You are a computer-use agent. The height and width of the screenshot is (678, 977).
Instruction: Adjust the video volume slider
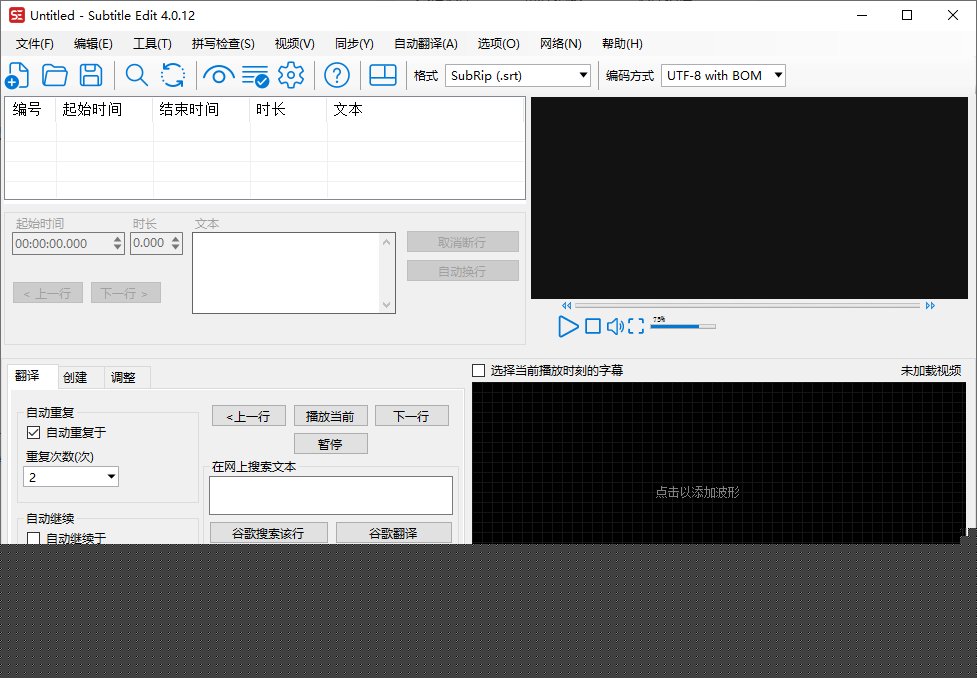(683, 326)
